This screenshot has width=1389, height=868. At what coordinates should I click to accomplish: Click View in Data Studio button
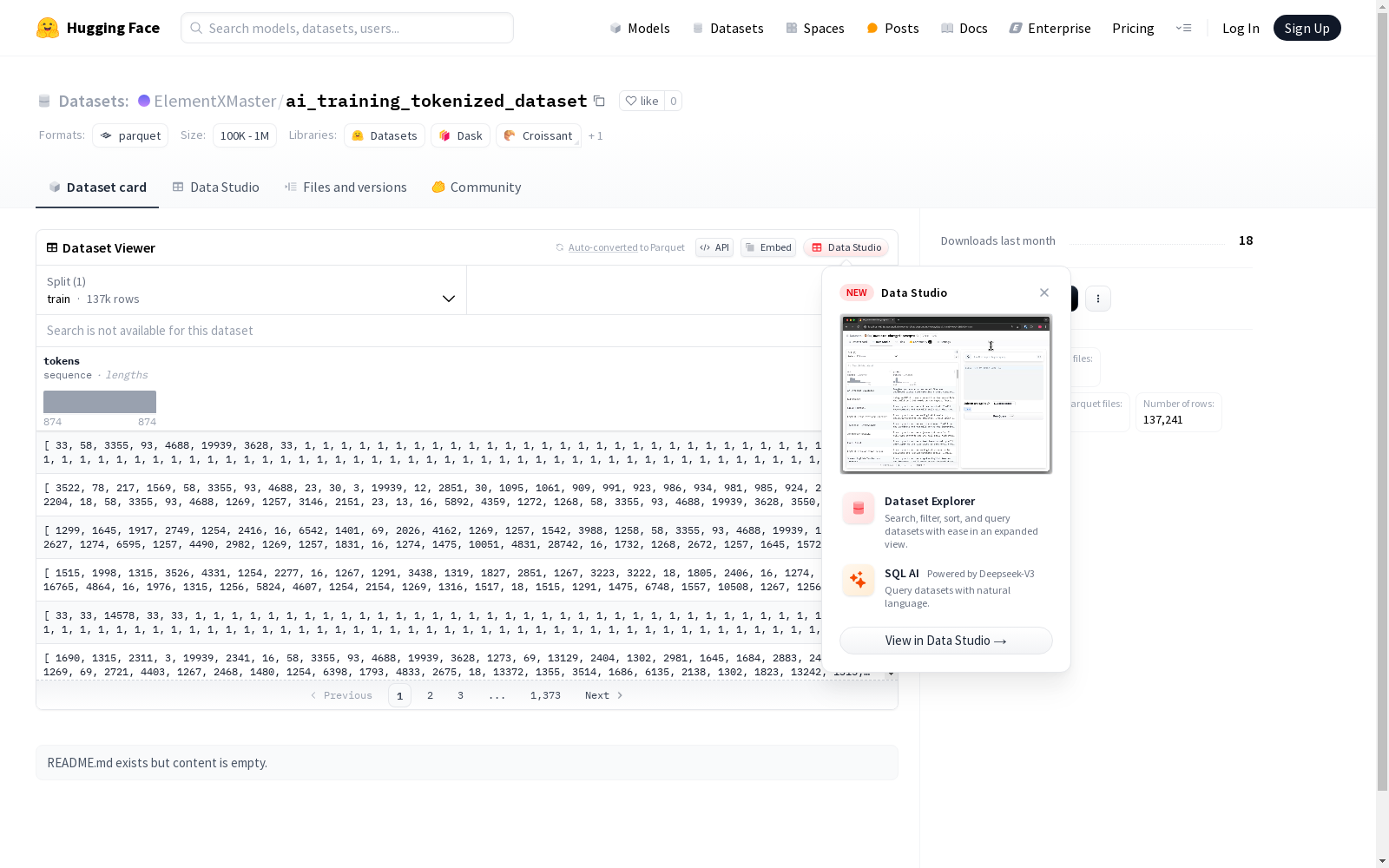(946, 641)
